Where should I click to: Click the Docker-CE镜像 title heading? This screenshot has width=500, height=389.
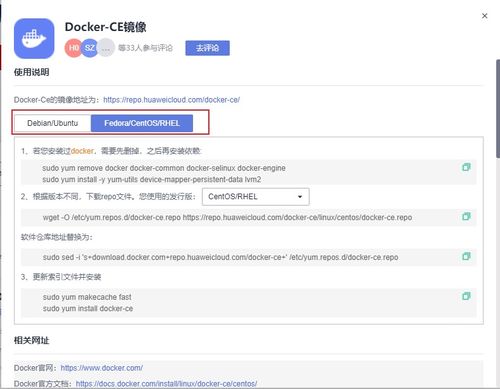click(105, 27)
